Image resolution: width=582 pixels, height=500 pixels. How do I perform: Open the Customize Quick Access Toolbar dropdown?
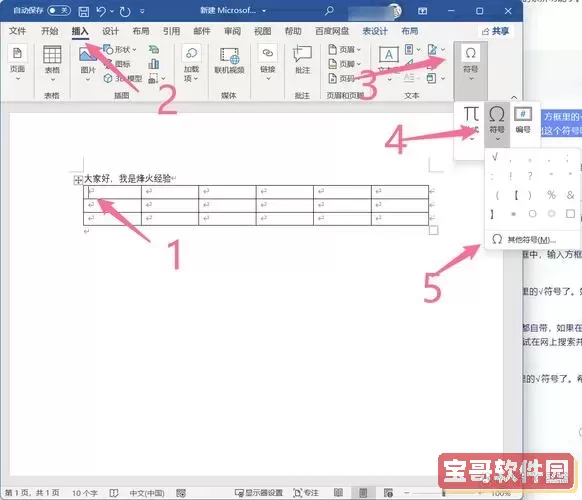142,12
